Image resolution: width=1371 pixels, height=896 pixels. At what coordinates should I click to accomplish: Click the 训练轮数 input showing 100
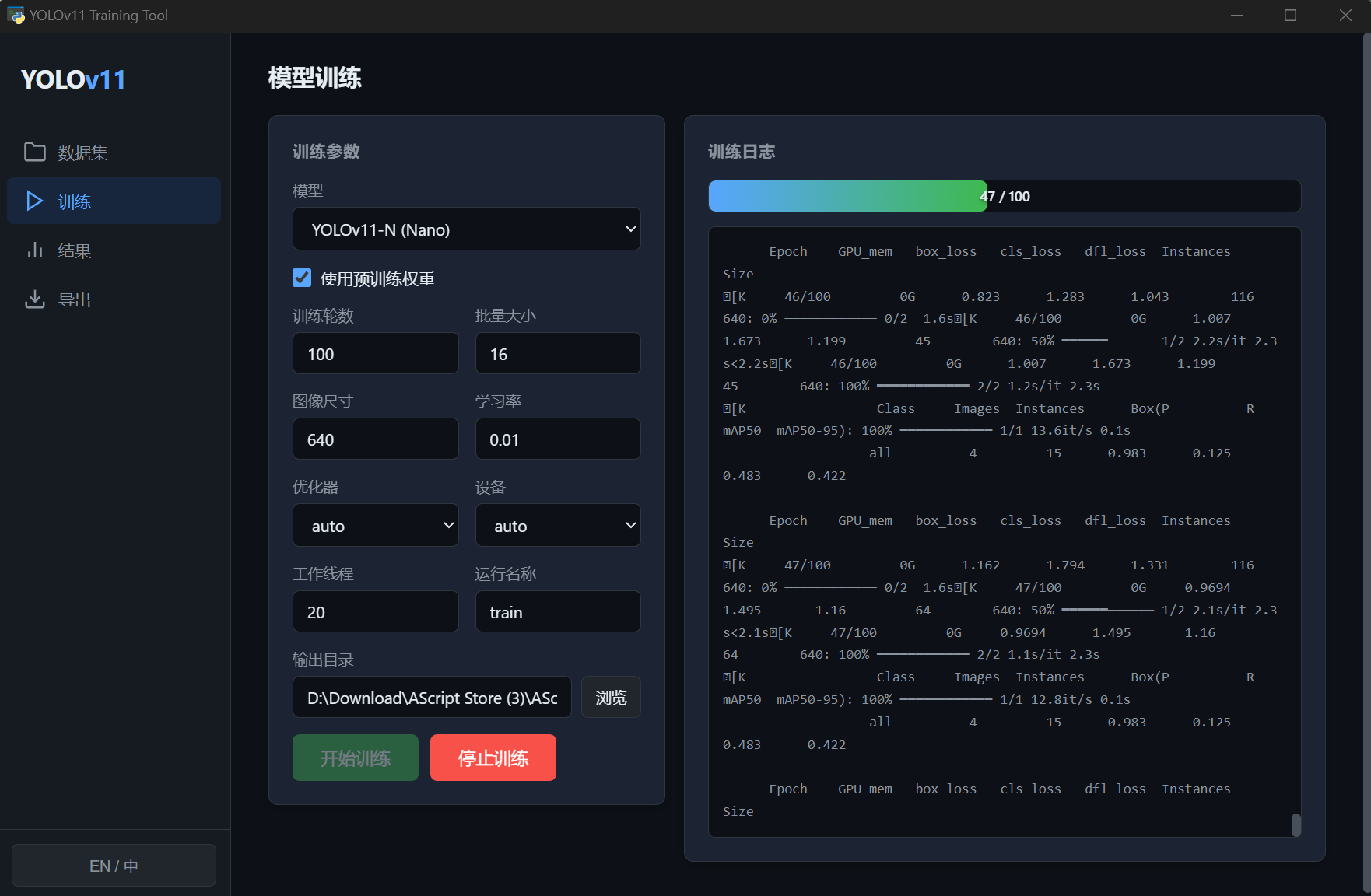[375, 354]
